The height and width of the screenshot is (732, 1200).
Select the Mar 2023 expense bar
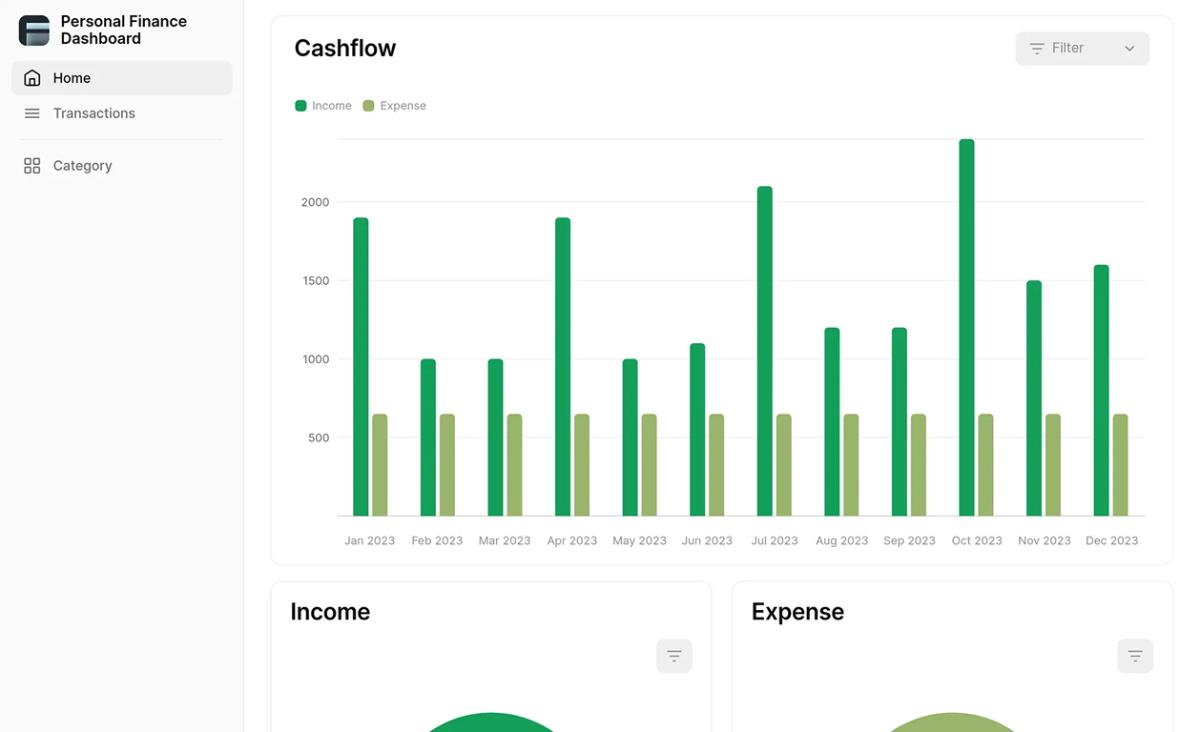pos(514,465)
